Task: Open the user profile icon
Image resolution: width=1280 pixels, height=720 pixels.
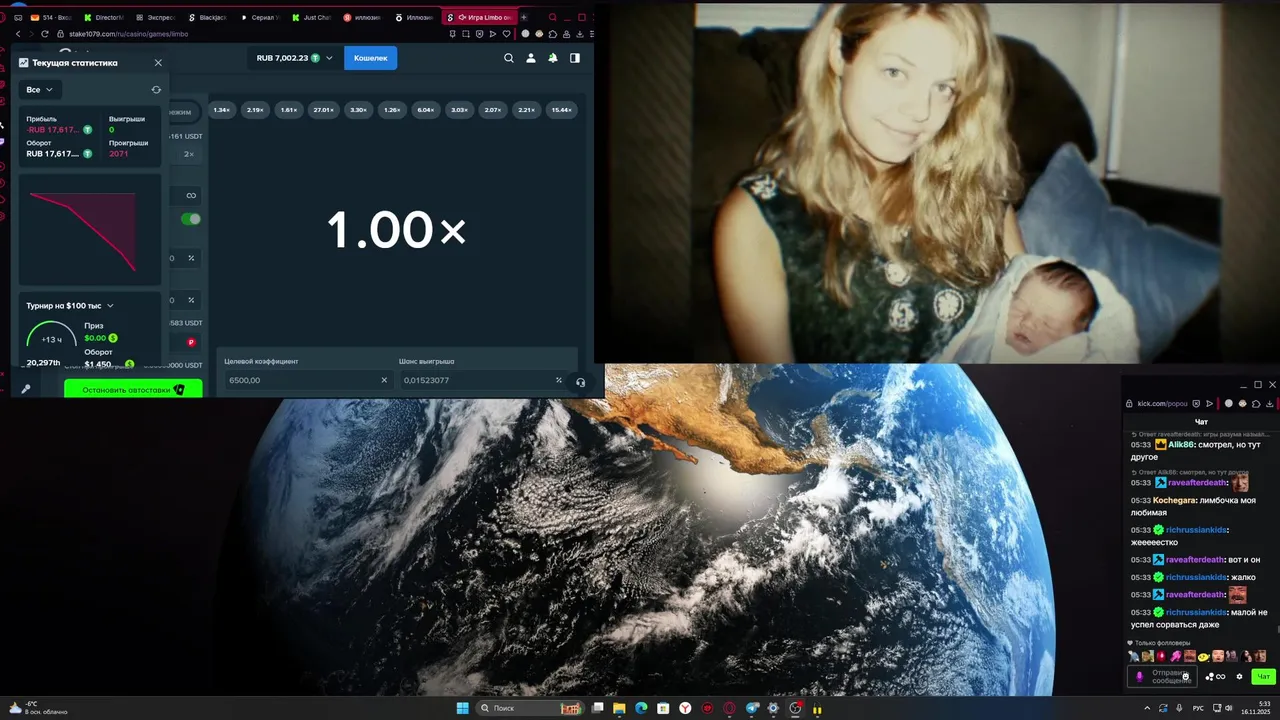Action: (531, 58)
